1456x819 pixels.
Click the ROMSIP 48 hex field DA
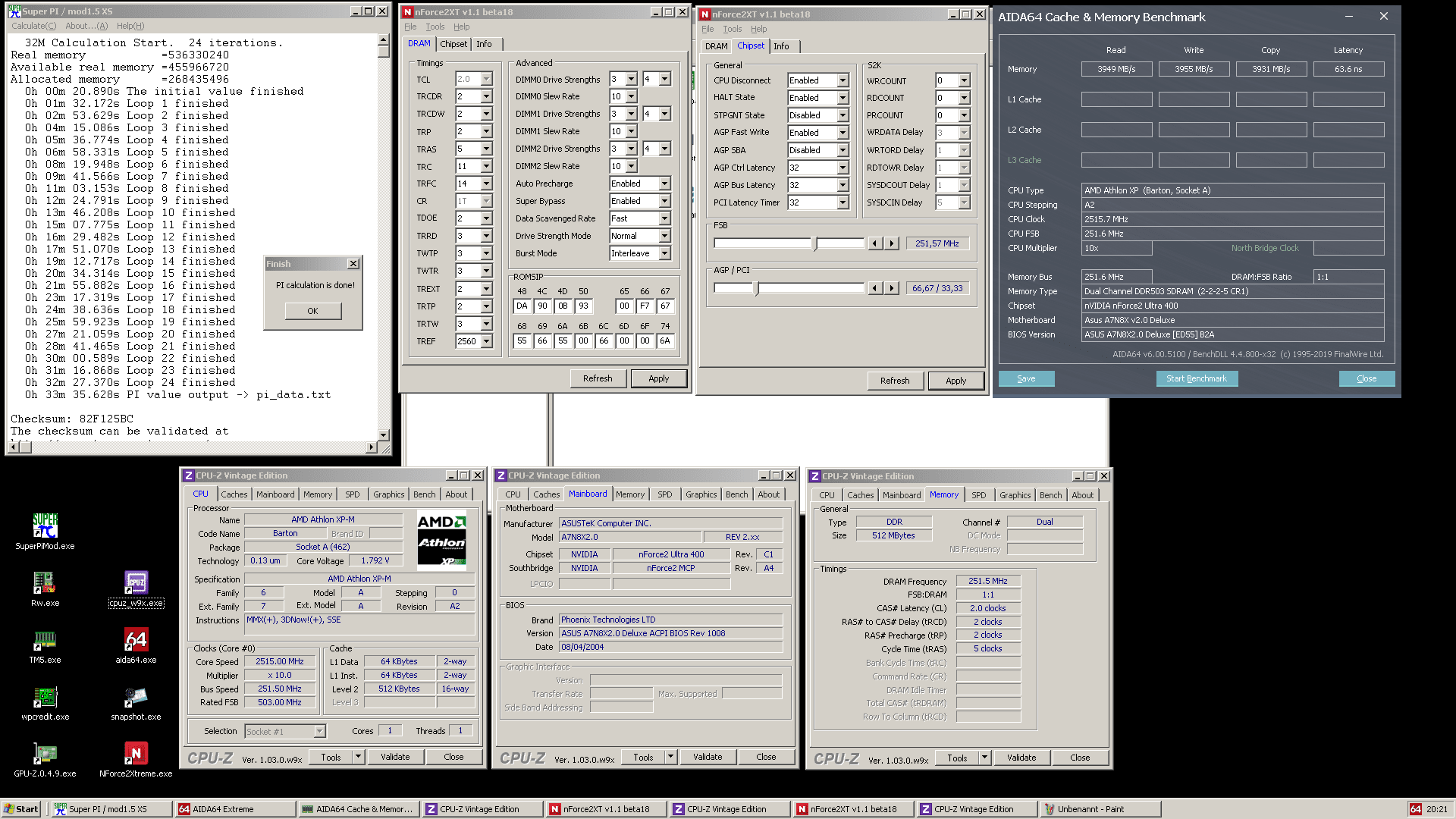(522, 306)
